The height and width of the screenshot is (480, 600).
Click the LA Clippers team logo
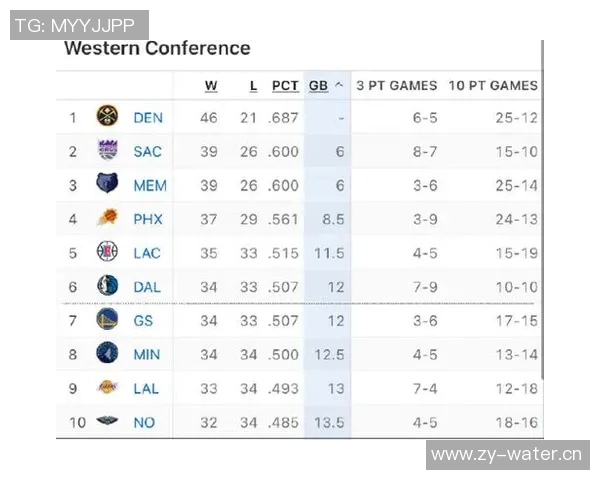107,253
